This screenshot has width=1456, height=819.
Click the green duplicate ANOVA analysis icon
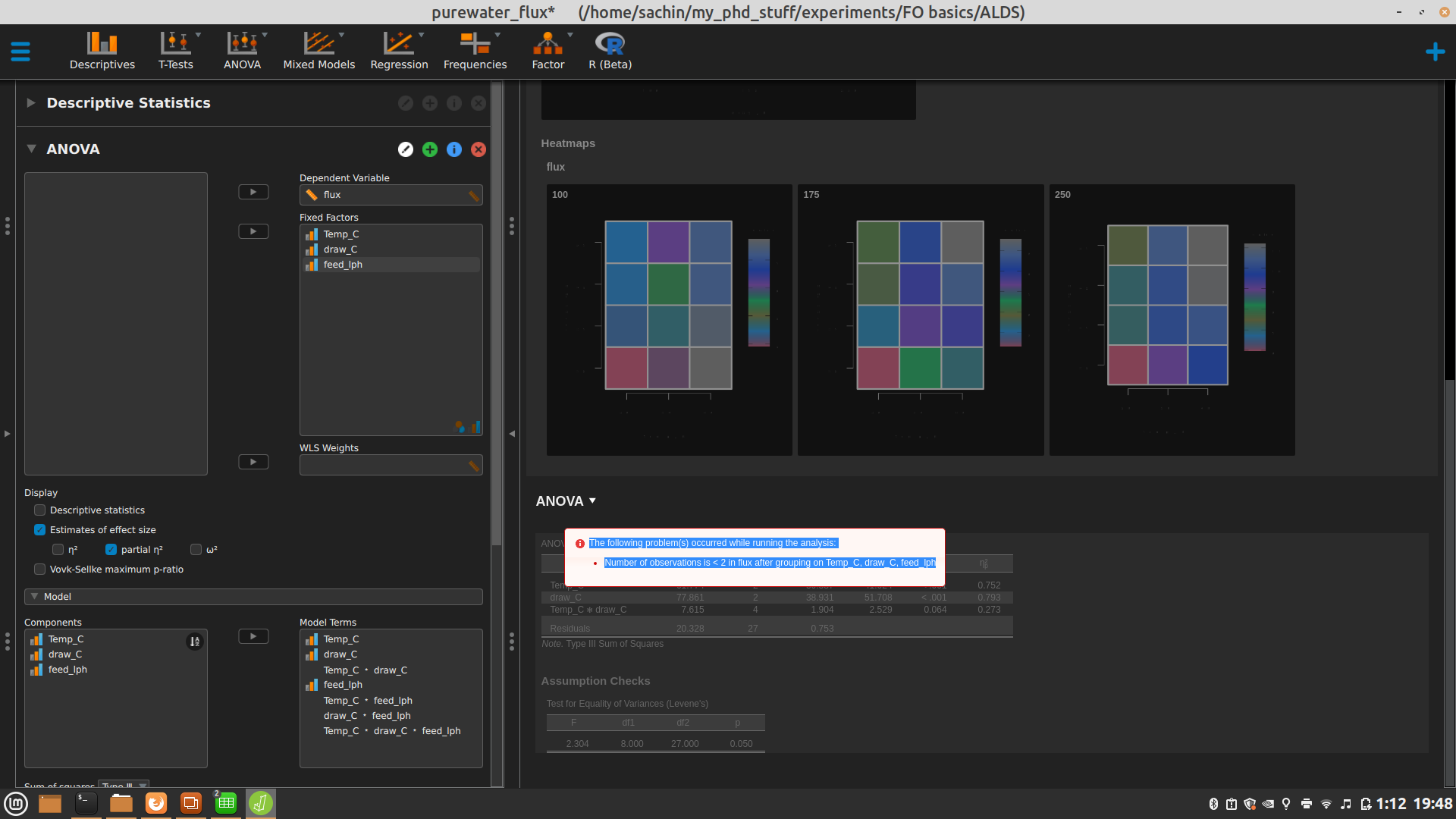[430, 149]
